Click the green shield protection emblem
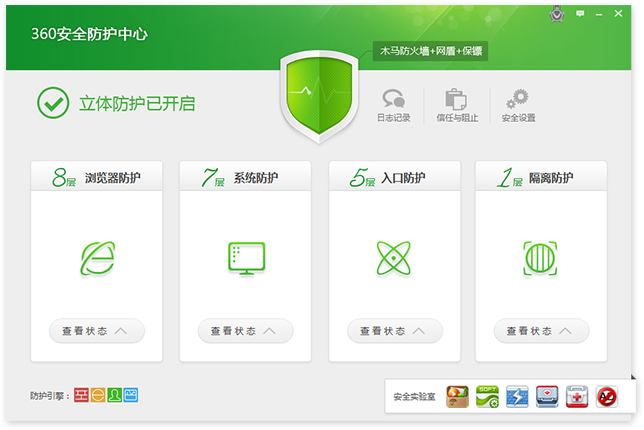 319,97
